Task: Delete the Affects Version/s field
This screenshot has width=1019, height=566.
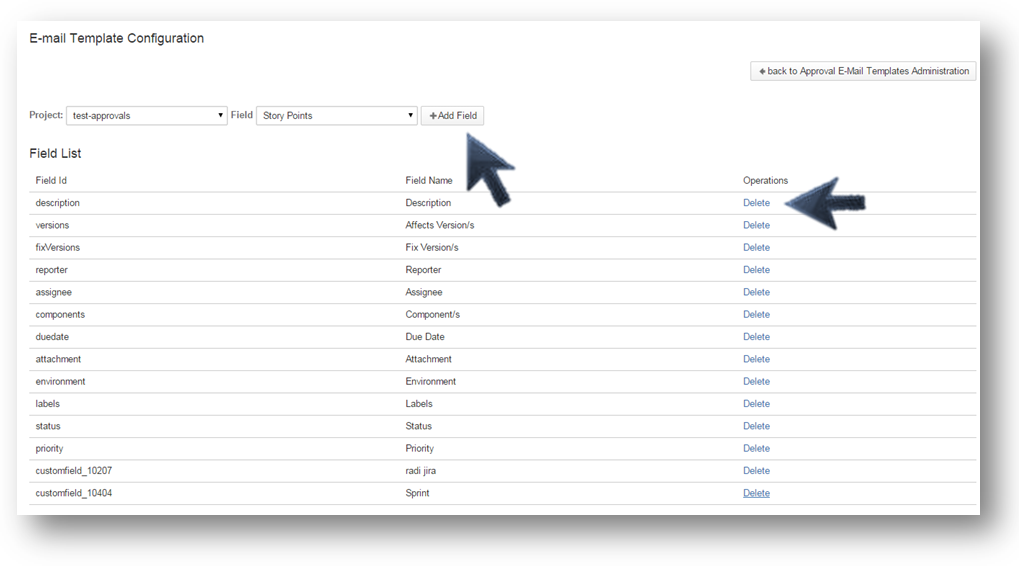Action: pos(756,225)
